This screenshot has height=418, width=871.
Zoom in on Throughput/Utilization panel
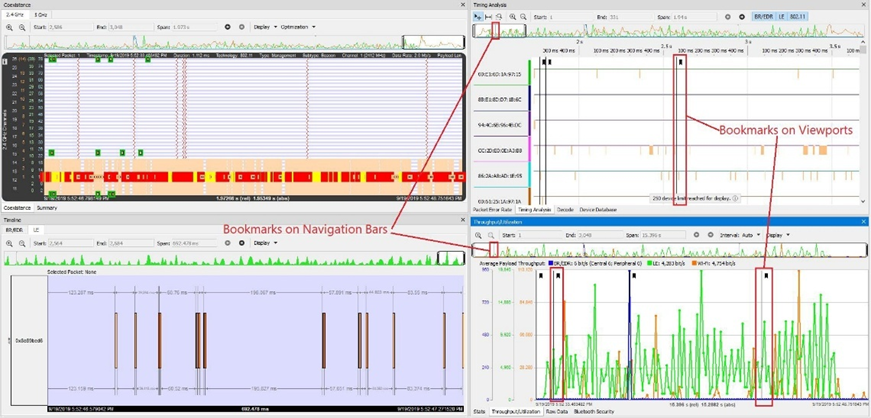pos(478,235)
